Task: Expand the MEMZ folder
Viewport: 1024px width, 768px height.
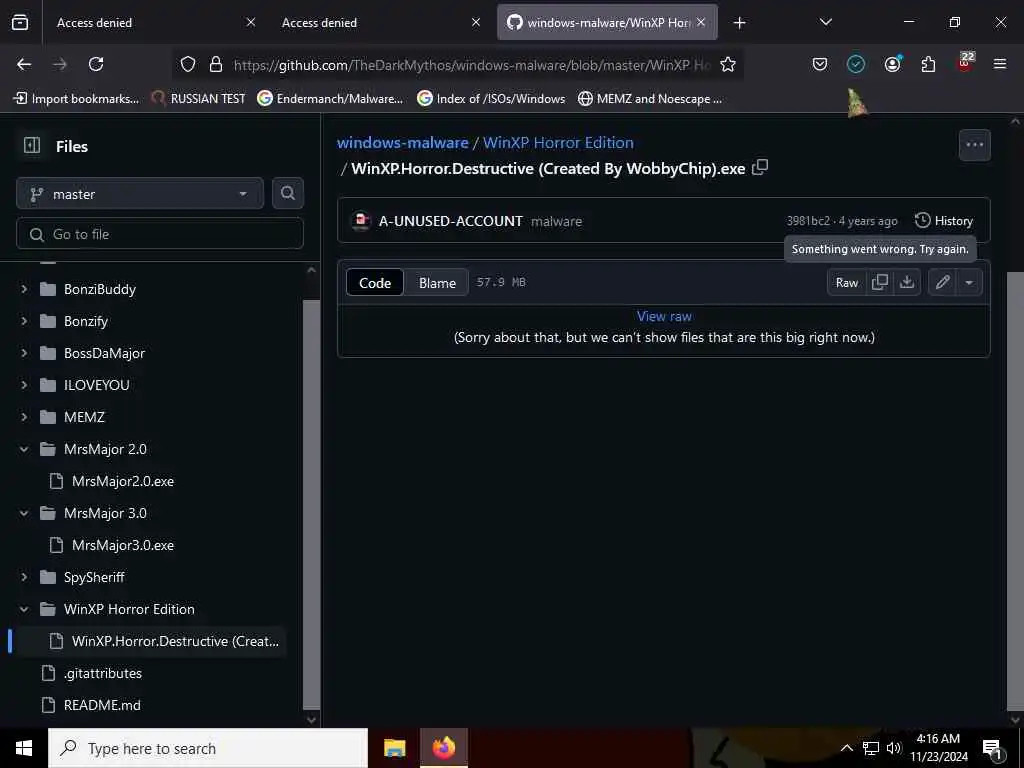Action: coord(24,417)
